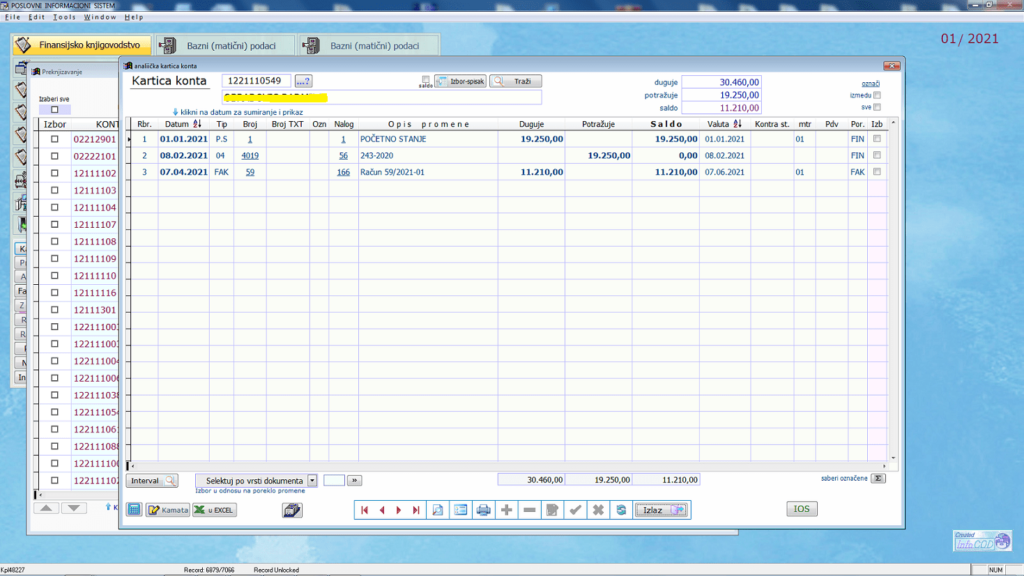
Task: Jump to last record icon
Action: [x=416, y=510]
